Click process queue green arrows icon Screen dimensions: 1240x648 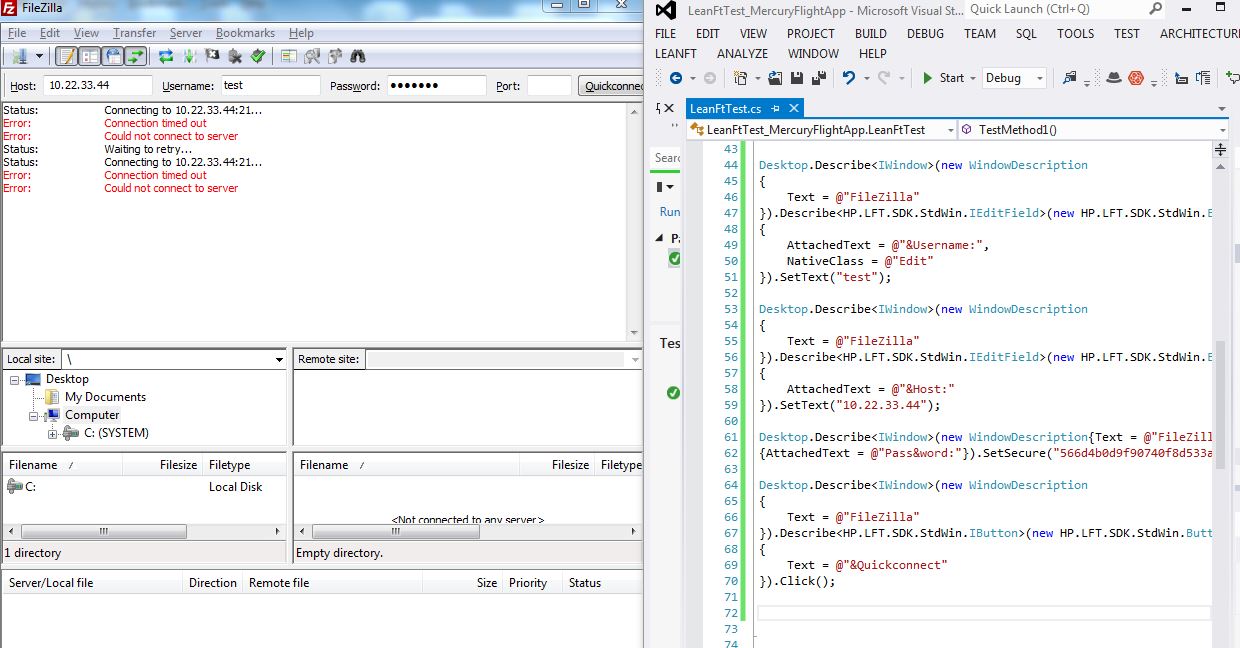(x=189, y=56)
